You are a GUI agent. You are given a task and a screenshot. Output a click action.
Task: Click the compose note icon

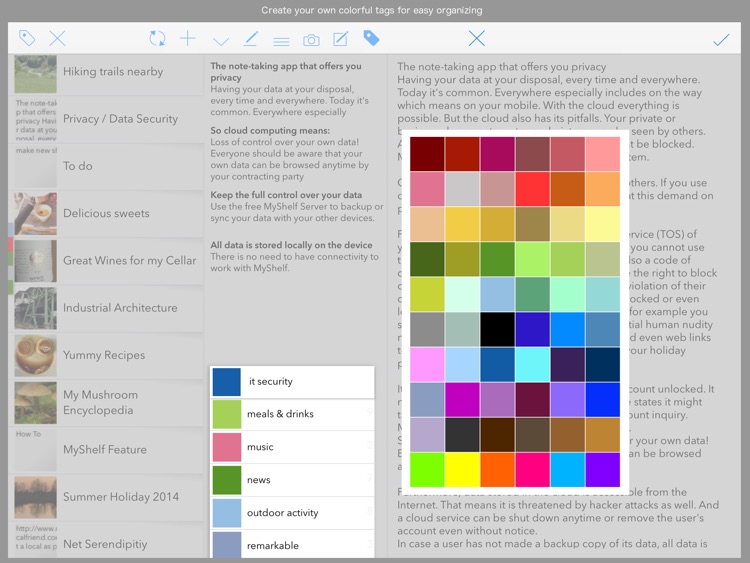341,39
